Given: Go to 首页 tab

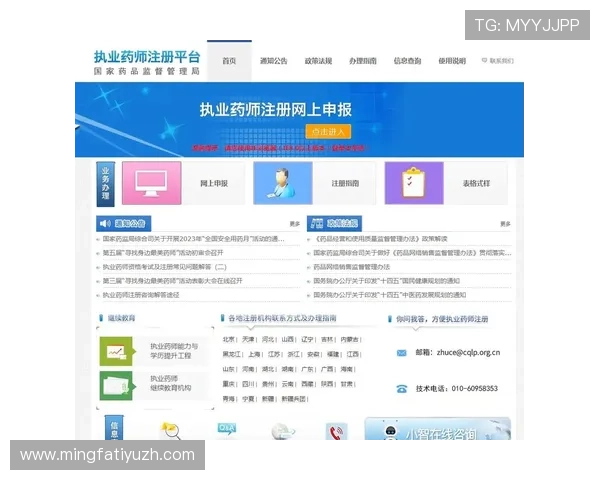Looking at the screenshot, I should [229, 61].
